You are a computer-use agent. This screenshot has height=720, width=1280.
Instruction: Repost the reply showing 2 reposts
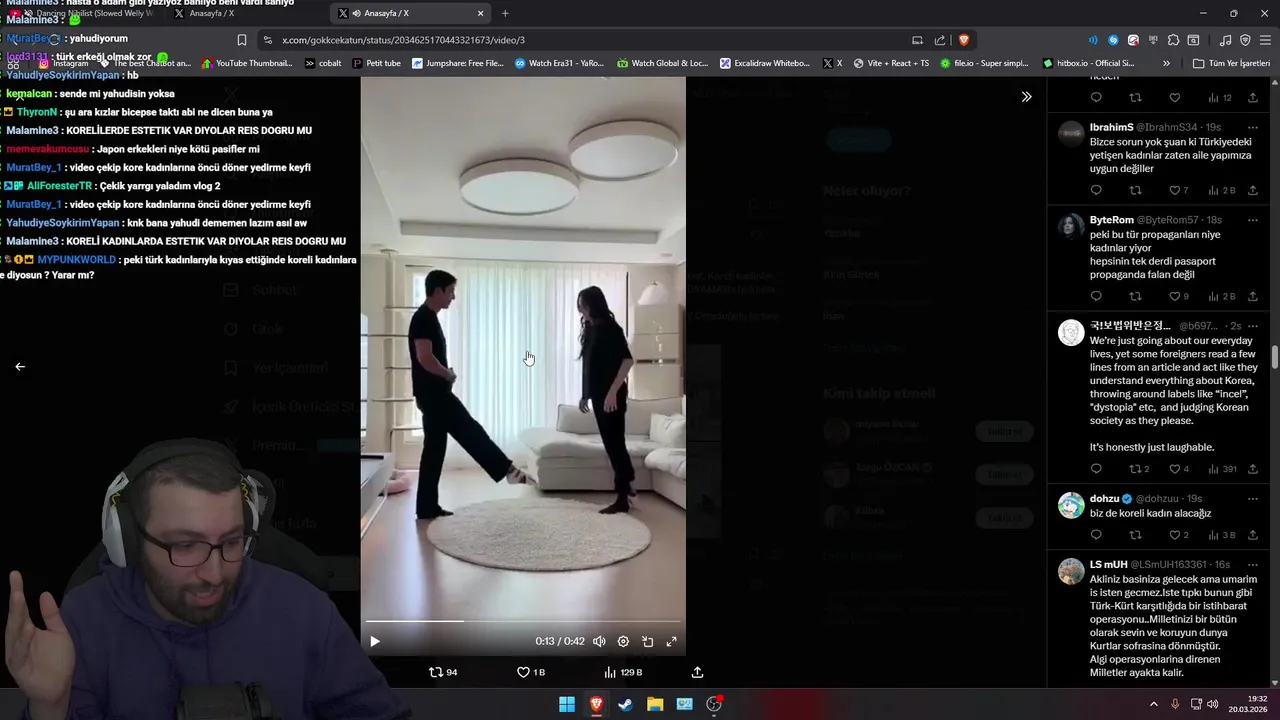[1139, 469]
